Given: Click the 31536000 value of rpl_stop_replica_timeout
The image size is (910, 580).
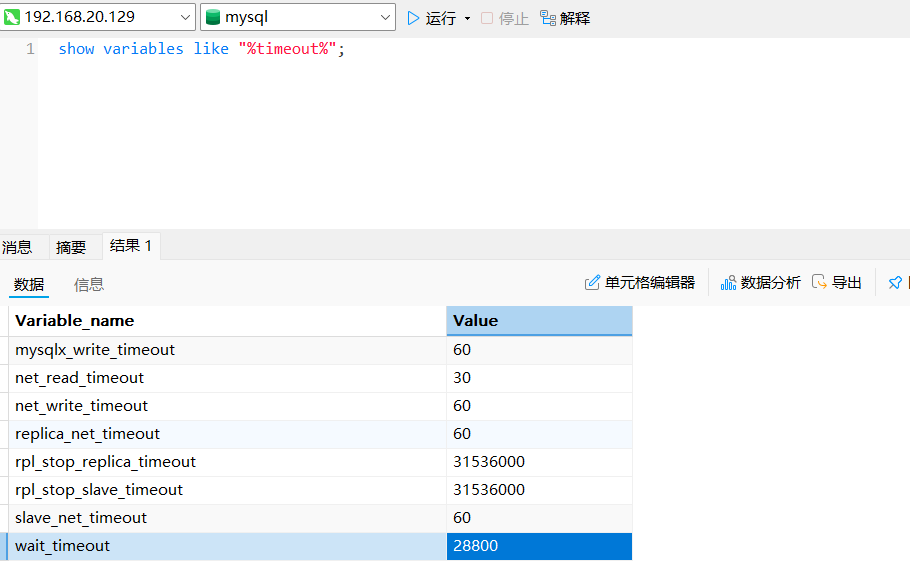Looking at the screenshot, I should pos(539,462).
